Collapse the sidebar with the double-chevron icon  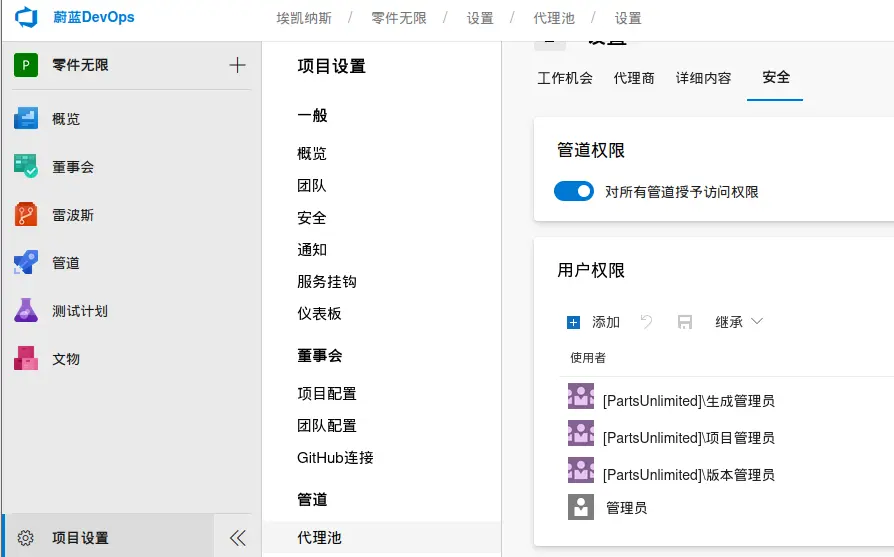pos(238,538)
